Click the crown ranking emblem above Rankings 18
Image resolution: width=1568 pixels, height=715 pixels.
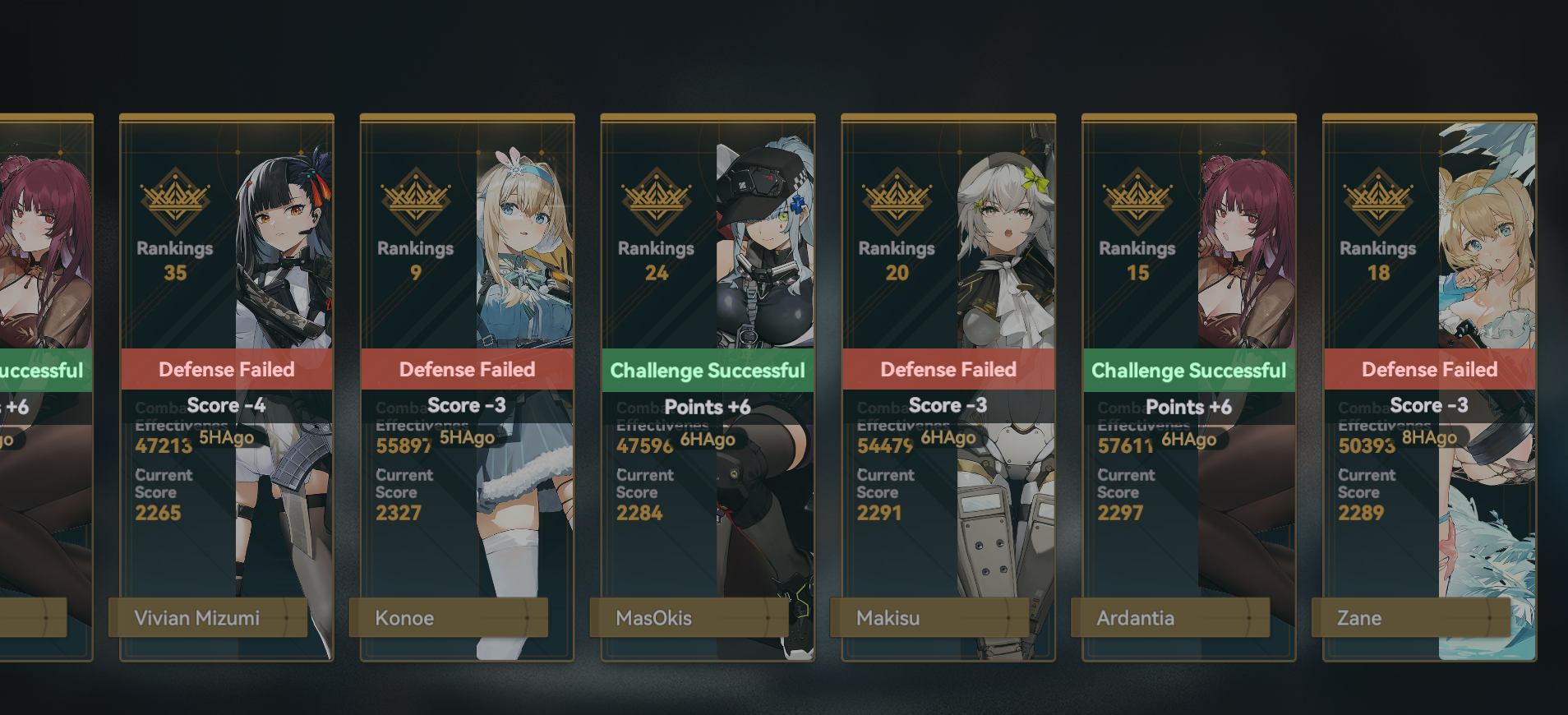[1379, 201]
